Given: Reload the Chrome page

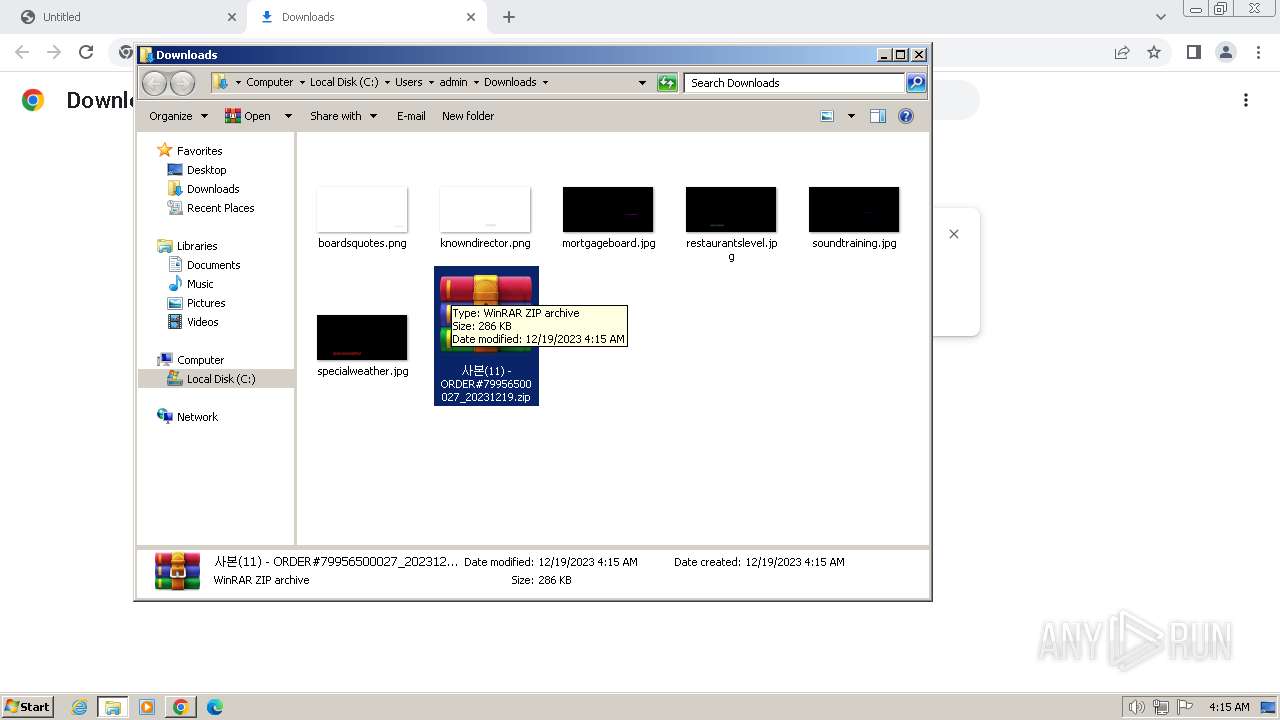Looking at the screenshot, I should coord(86,52).
